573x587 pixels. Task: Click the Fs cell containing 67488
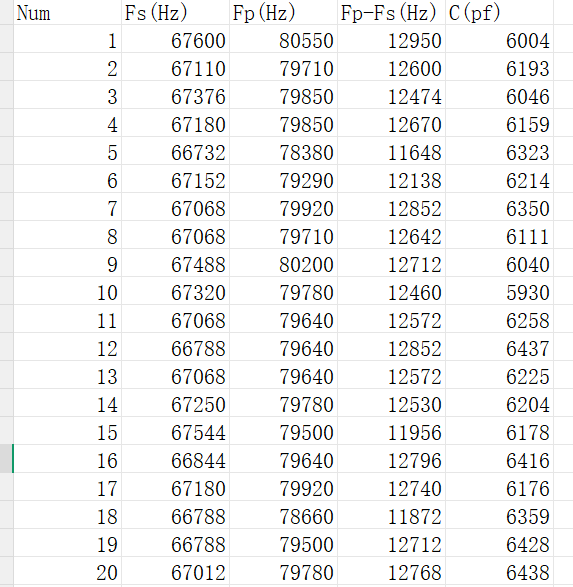(175, 263)
